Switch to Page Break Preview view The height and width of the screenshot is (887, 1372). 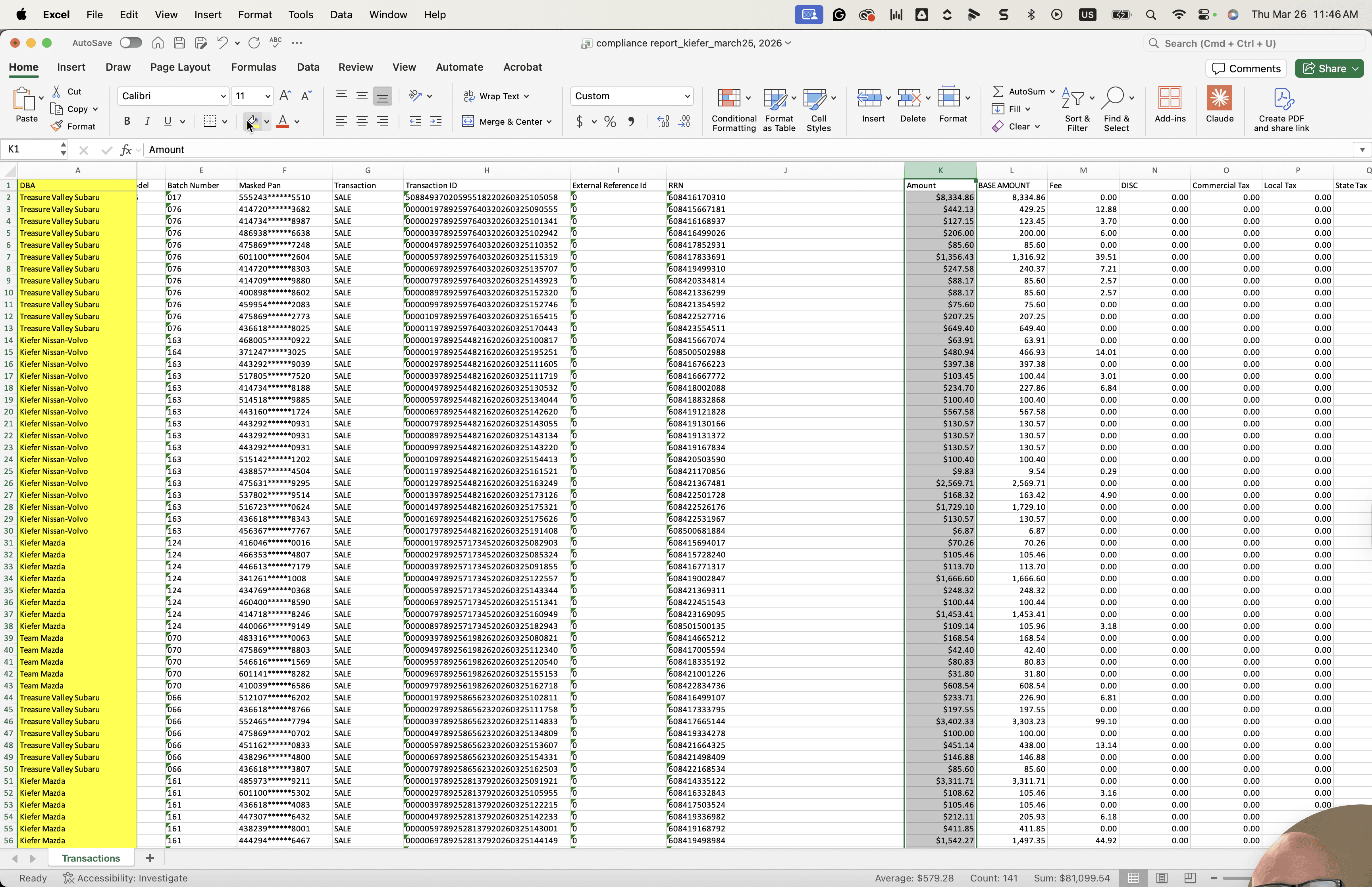point(1190,878)
